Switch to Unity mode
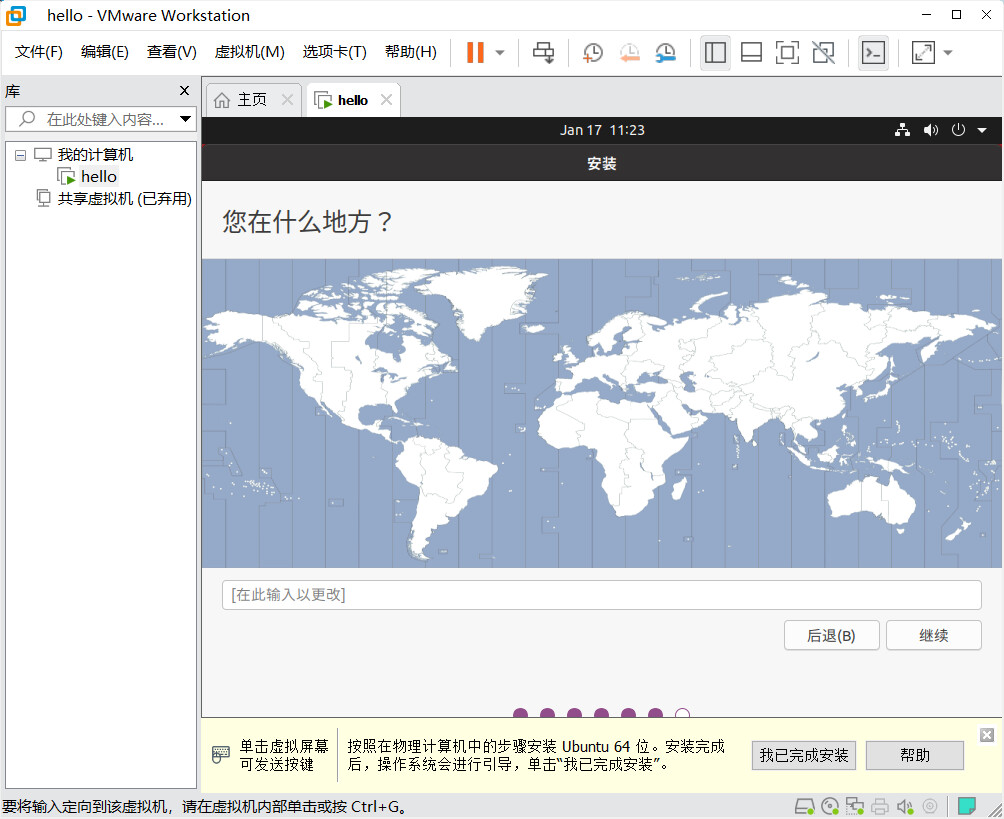 click(x=823, y=53)
